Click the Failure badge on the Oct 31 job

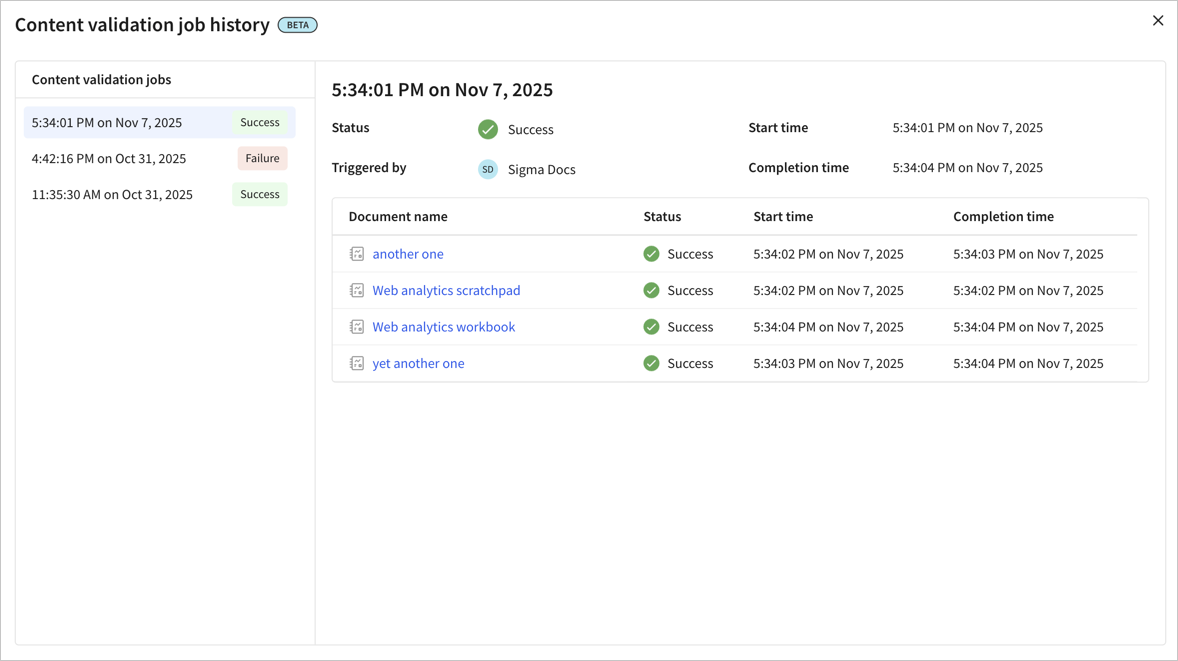click(x=262, y=158)
